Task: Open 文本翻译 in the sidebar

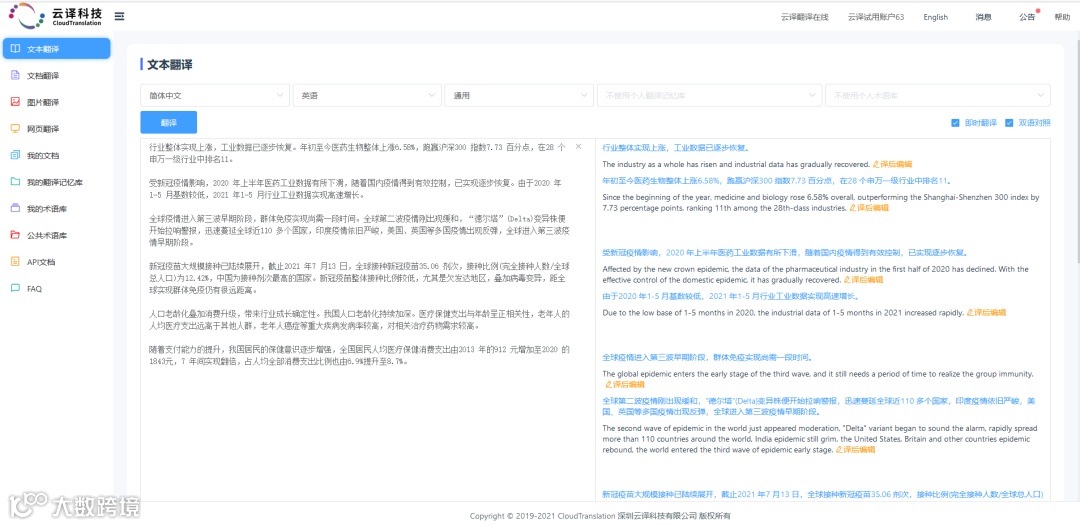Action: (56, 49)
